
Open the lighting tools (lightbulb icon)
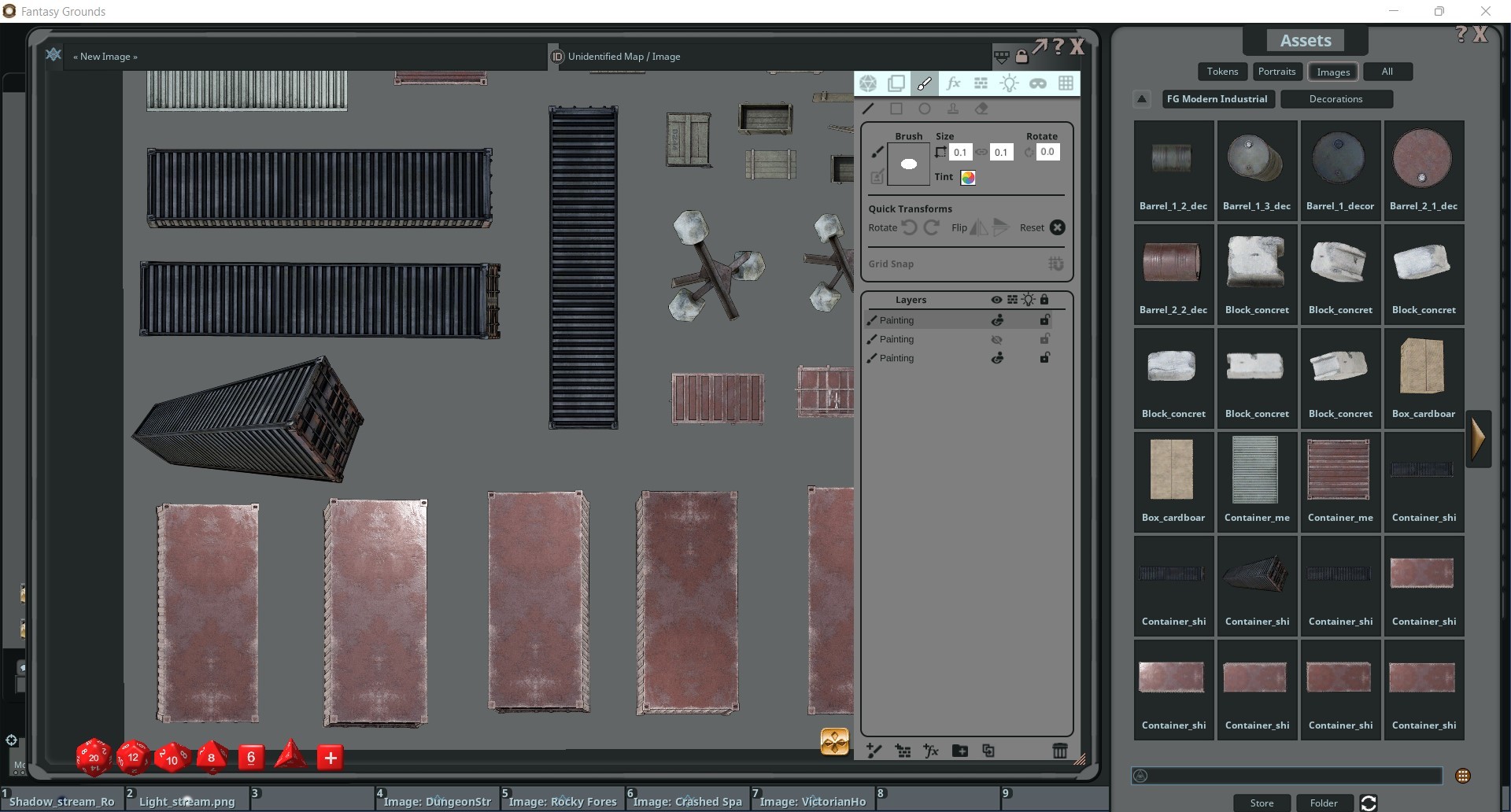tap(1009, 83)
